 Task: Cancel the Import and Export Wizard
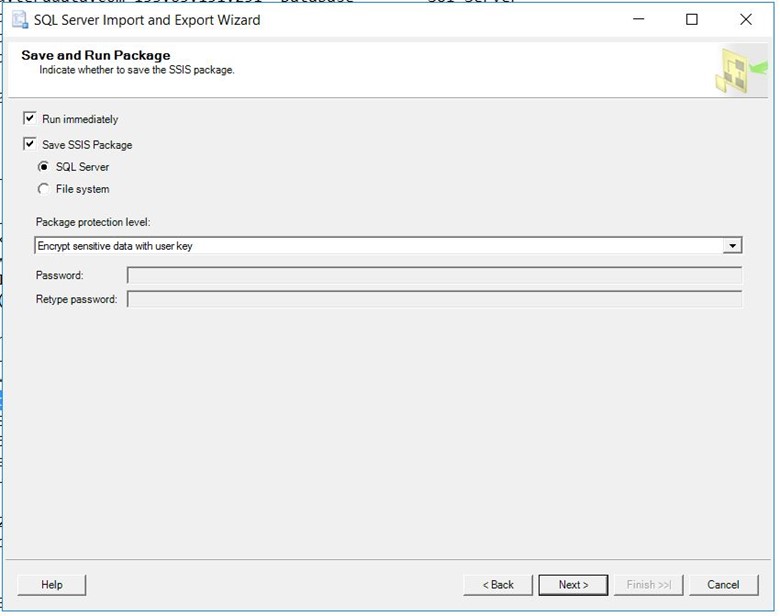coord(723,585)
